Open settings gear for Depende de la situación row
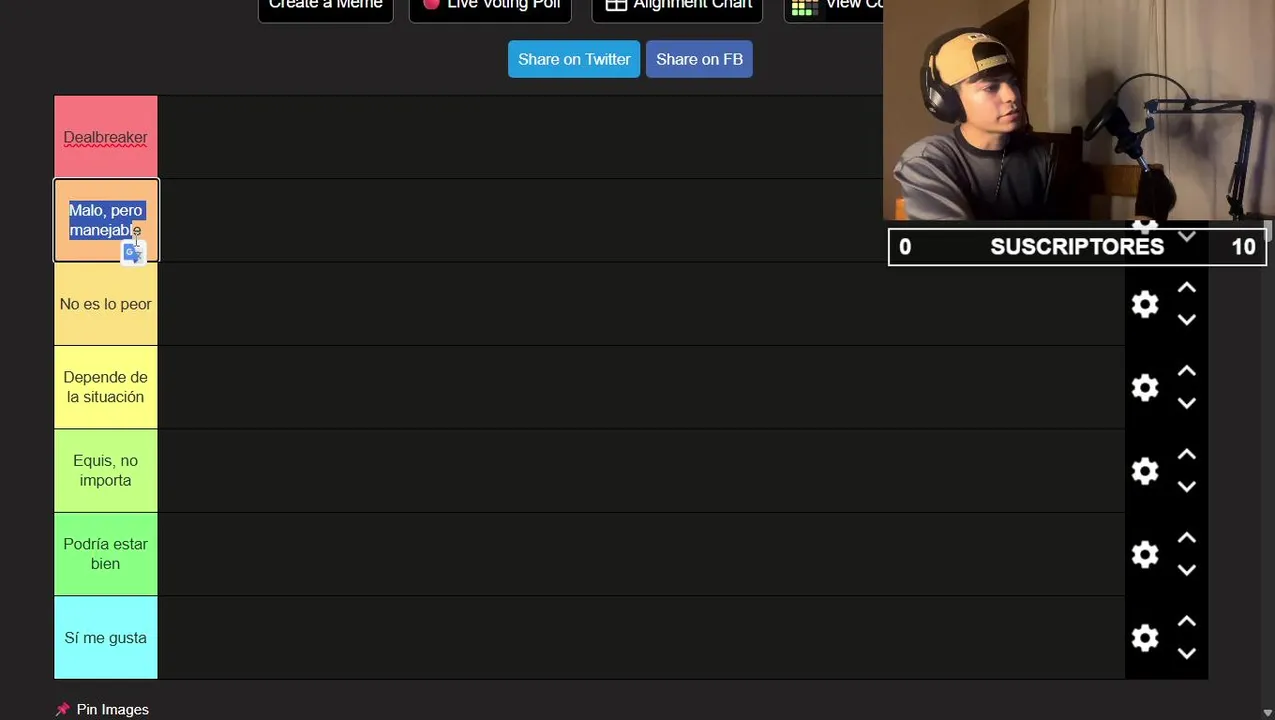 (x=1145, y=387)
